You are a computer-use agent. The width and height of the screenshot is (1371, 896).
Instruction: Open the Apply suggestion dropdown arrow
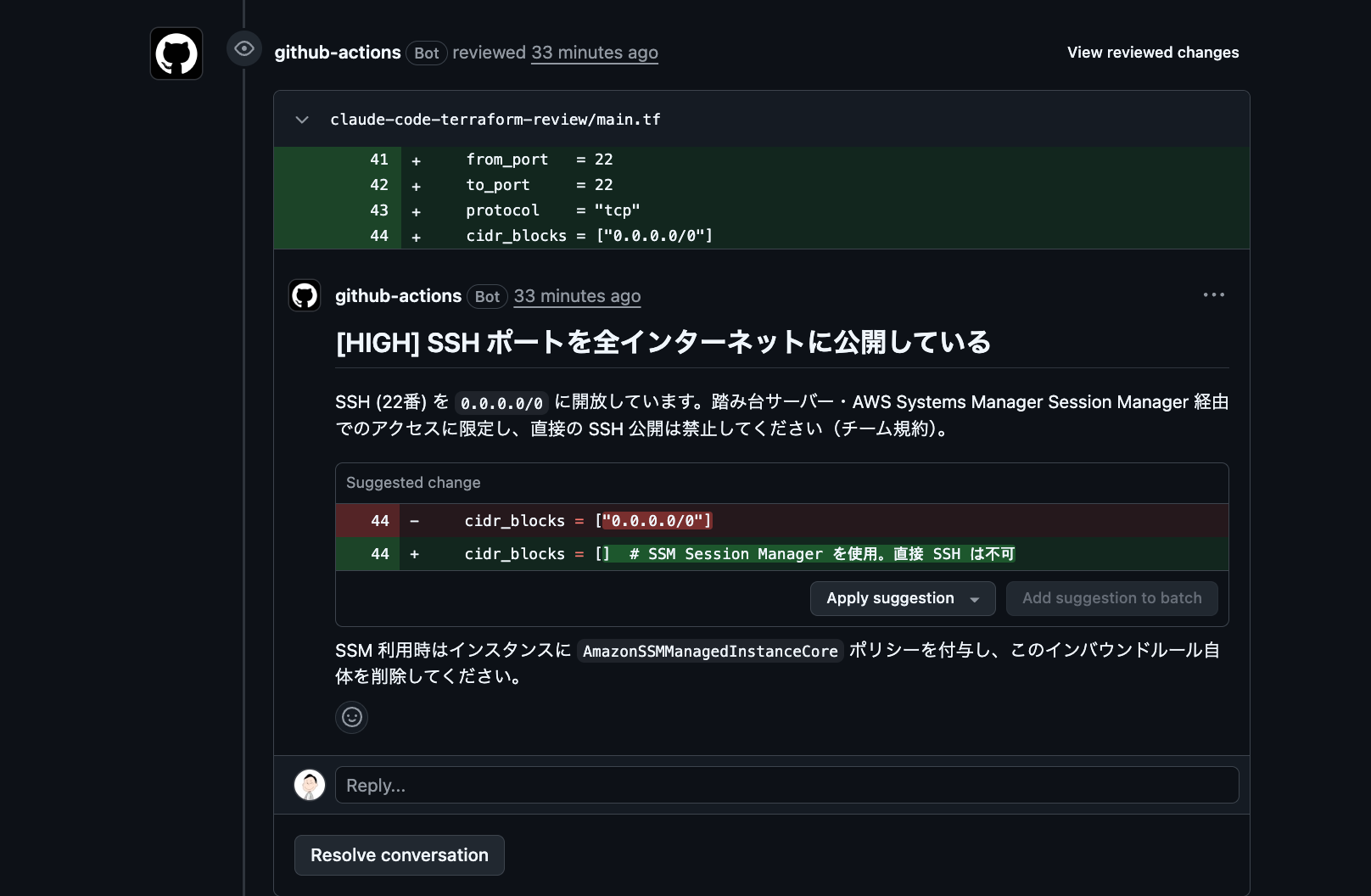976,599
